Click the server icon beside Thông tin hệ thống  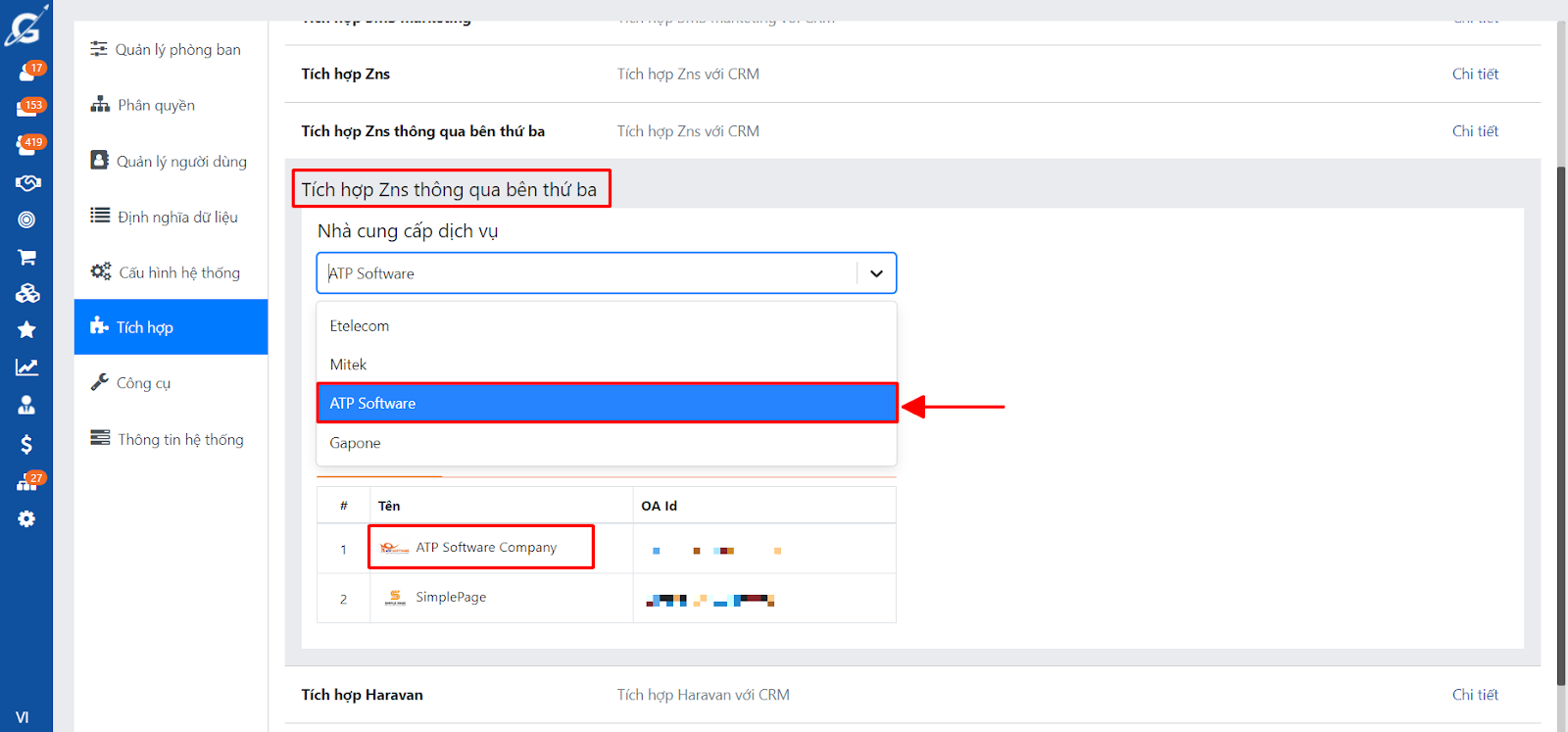(100, 437)
